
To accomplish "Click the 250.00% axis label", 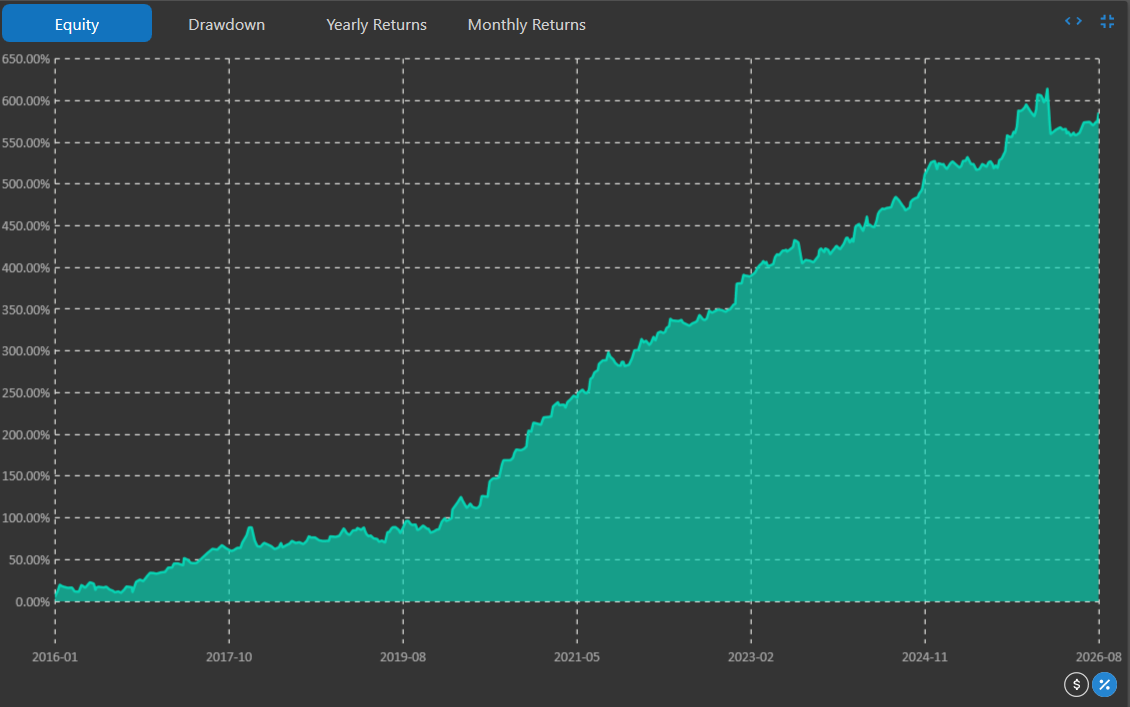I will point(26,393).
